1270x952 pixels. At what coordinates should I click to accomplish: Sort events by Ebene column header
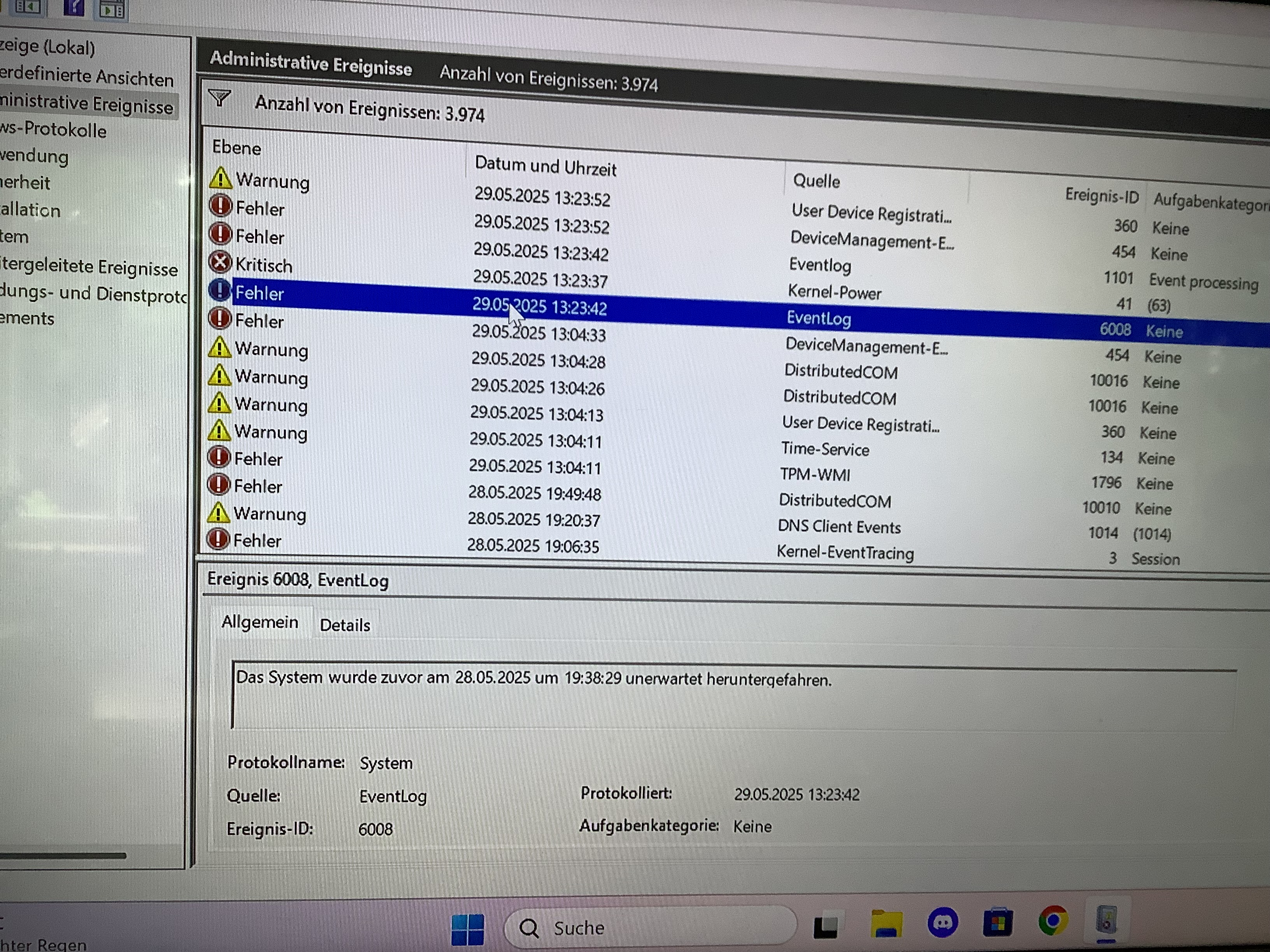[x=237, y=147]
